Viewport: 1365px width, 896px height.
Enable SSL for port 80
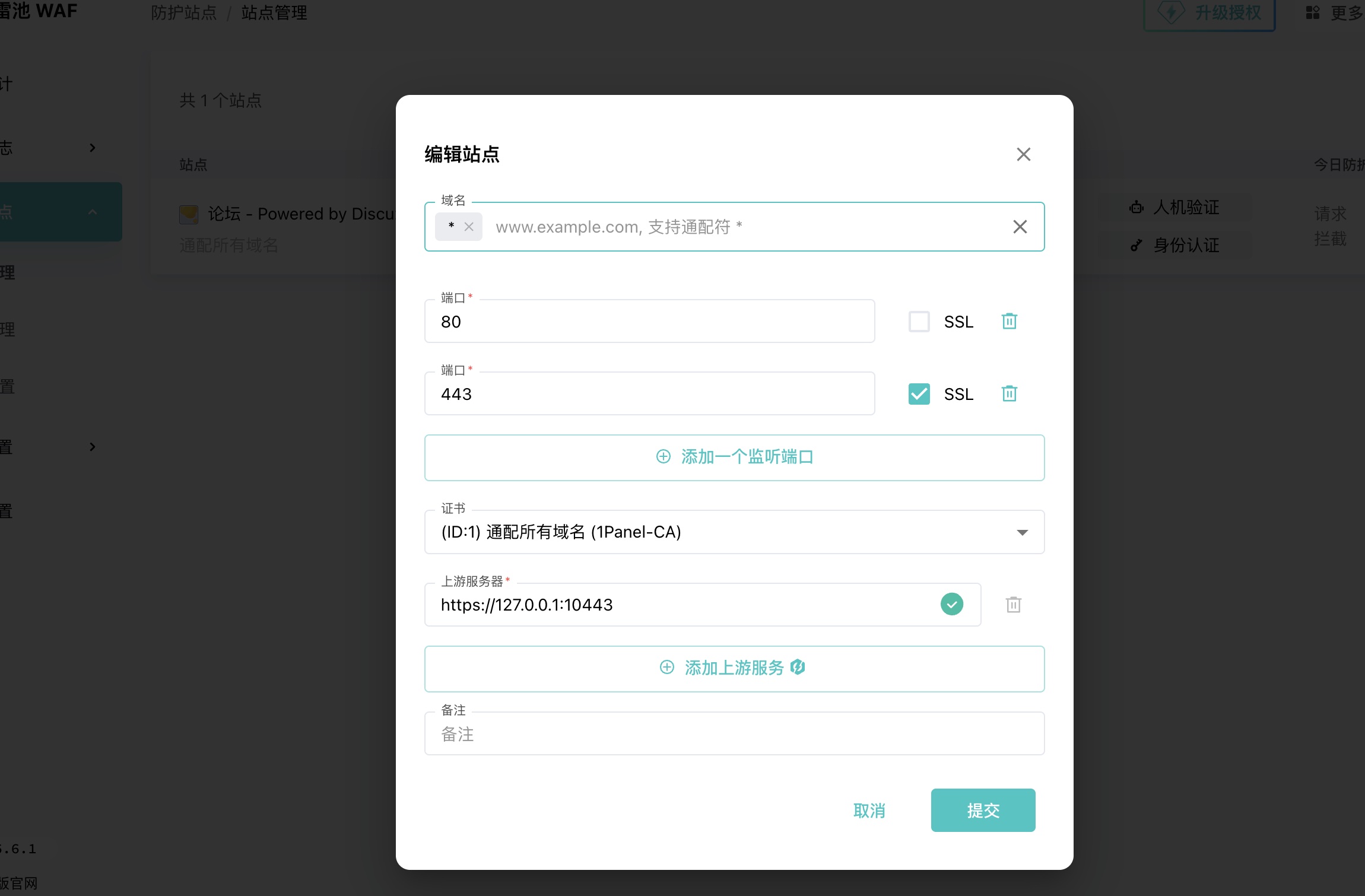pyautogui.click(x=919, y=322)
